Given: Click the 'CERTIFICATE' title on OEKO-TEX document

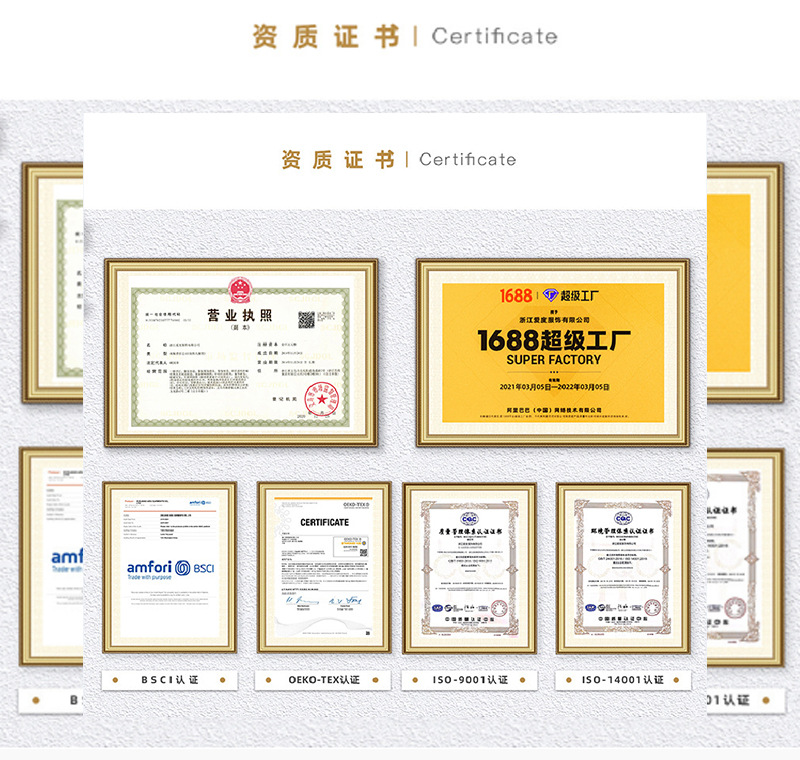Looking at the screenshot, I should [x=324, y=522].
